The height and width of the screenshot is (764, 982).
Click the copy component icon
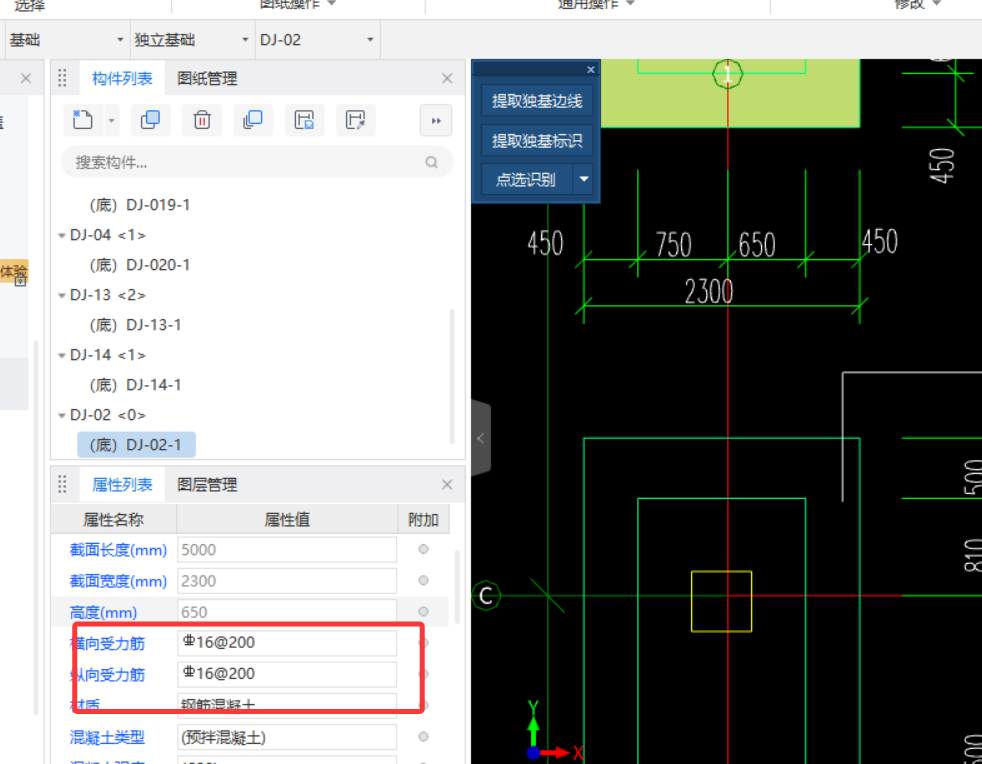tap(150, 120)
